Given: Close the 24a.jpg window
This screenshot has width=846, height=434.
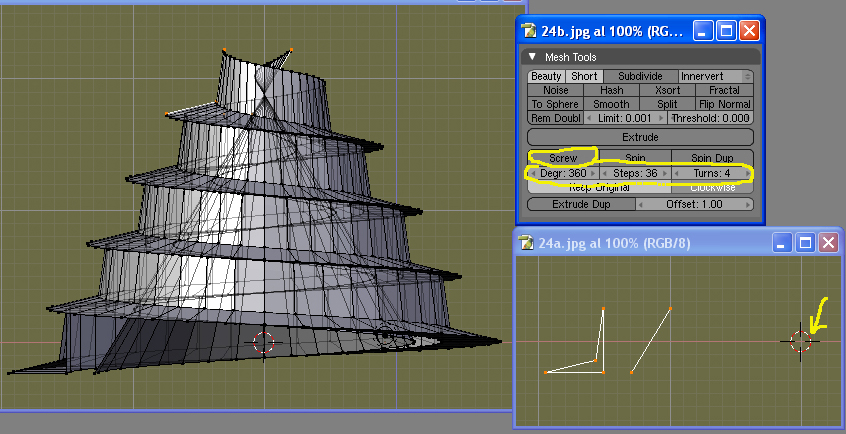Looking at the screenshot, I should pyautogui.click(x=829, y=243).
